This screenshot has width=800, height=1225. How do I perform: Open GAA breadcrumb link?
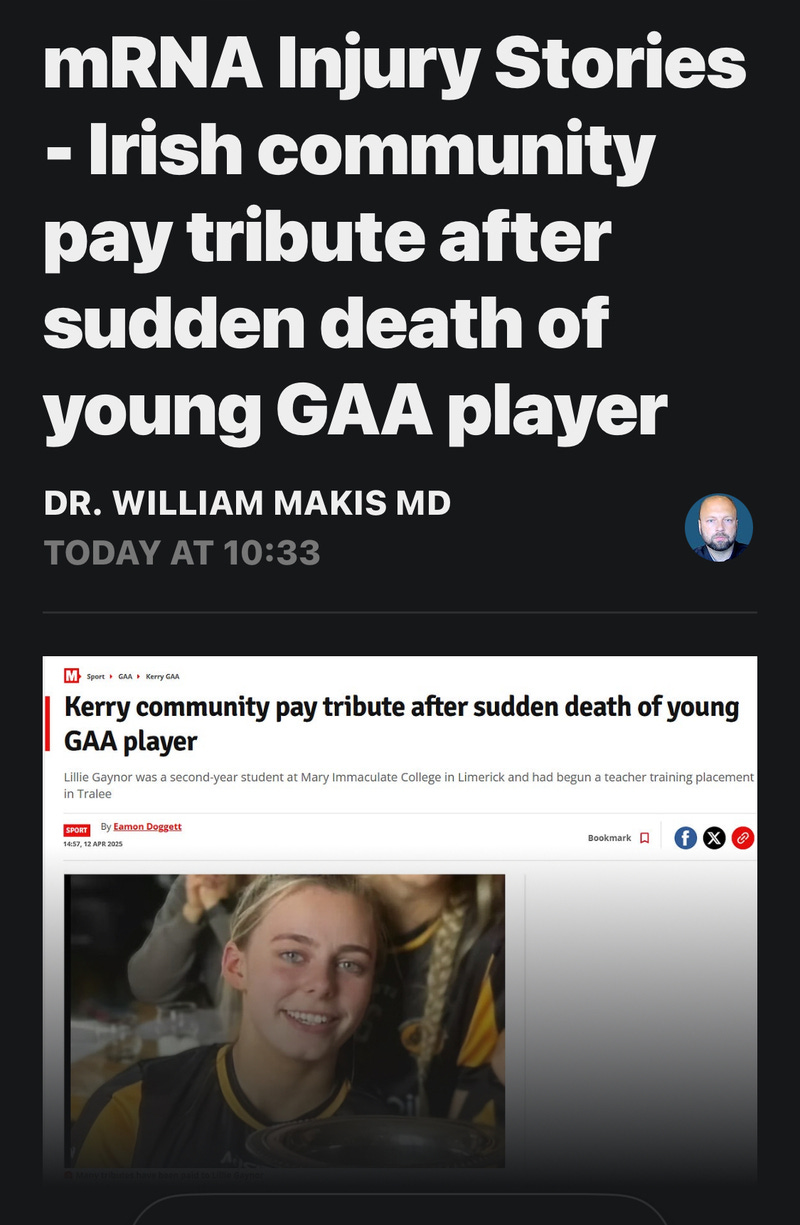coord(125,677)
